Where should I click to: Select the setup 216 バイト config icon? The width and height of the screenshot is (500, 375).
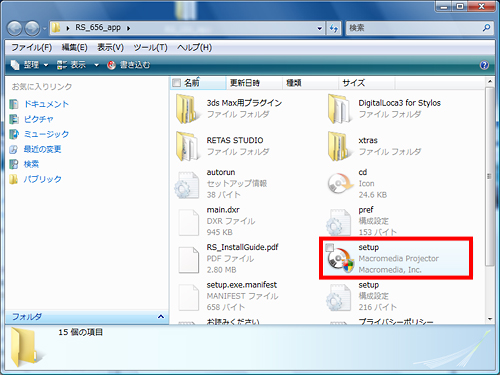pyautogui.click(x=339, y=297)
